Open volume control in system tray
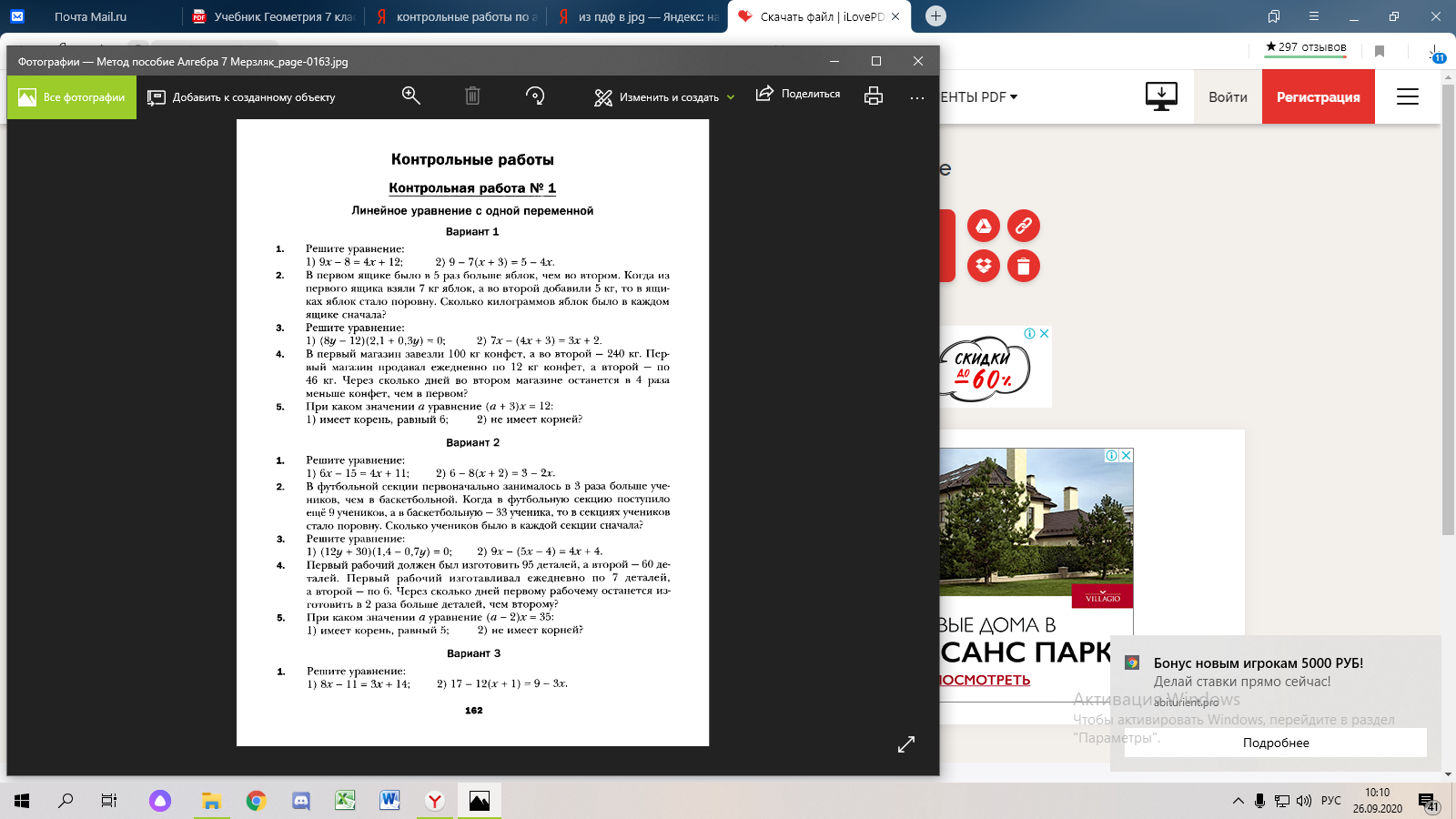 [1304, 801]
